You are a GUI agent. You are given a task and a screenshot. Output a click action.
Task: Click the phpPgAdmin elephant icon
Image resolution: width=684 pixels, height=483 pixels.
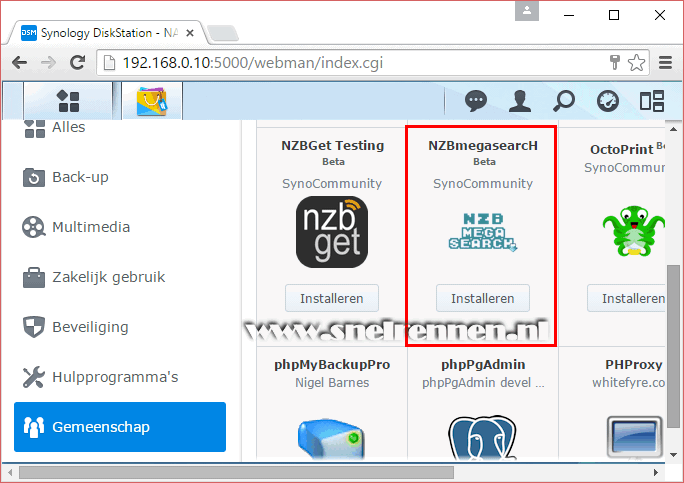tap(483, 438)
